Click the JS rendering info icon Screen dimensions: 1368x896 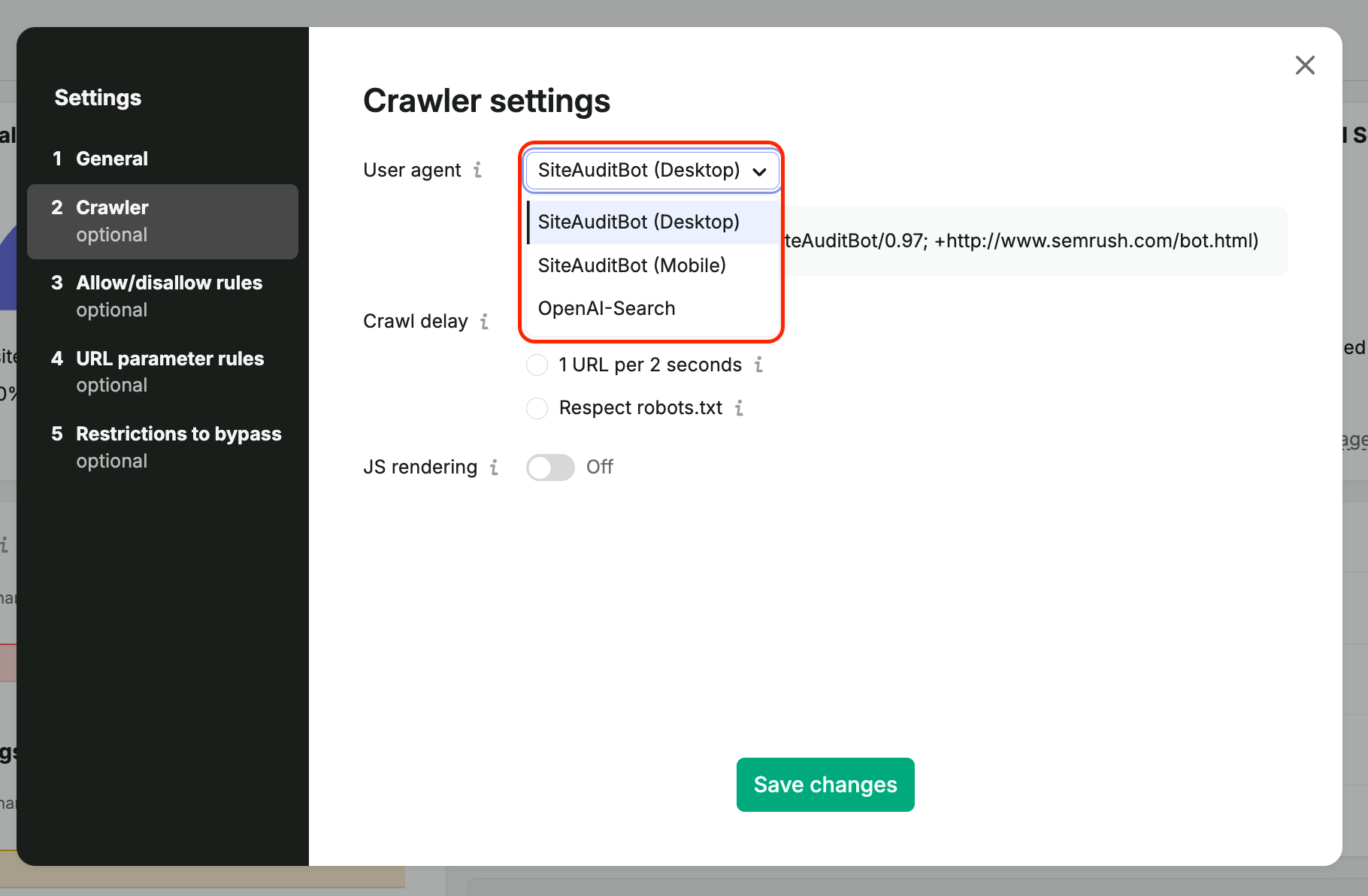click(x=494, y=468)
